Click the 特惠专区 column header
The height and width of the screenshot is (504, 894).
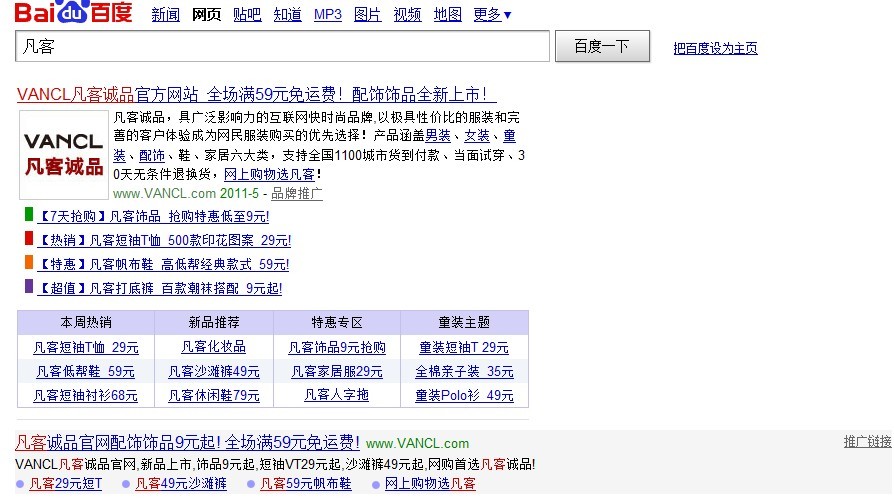(337, 323)
